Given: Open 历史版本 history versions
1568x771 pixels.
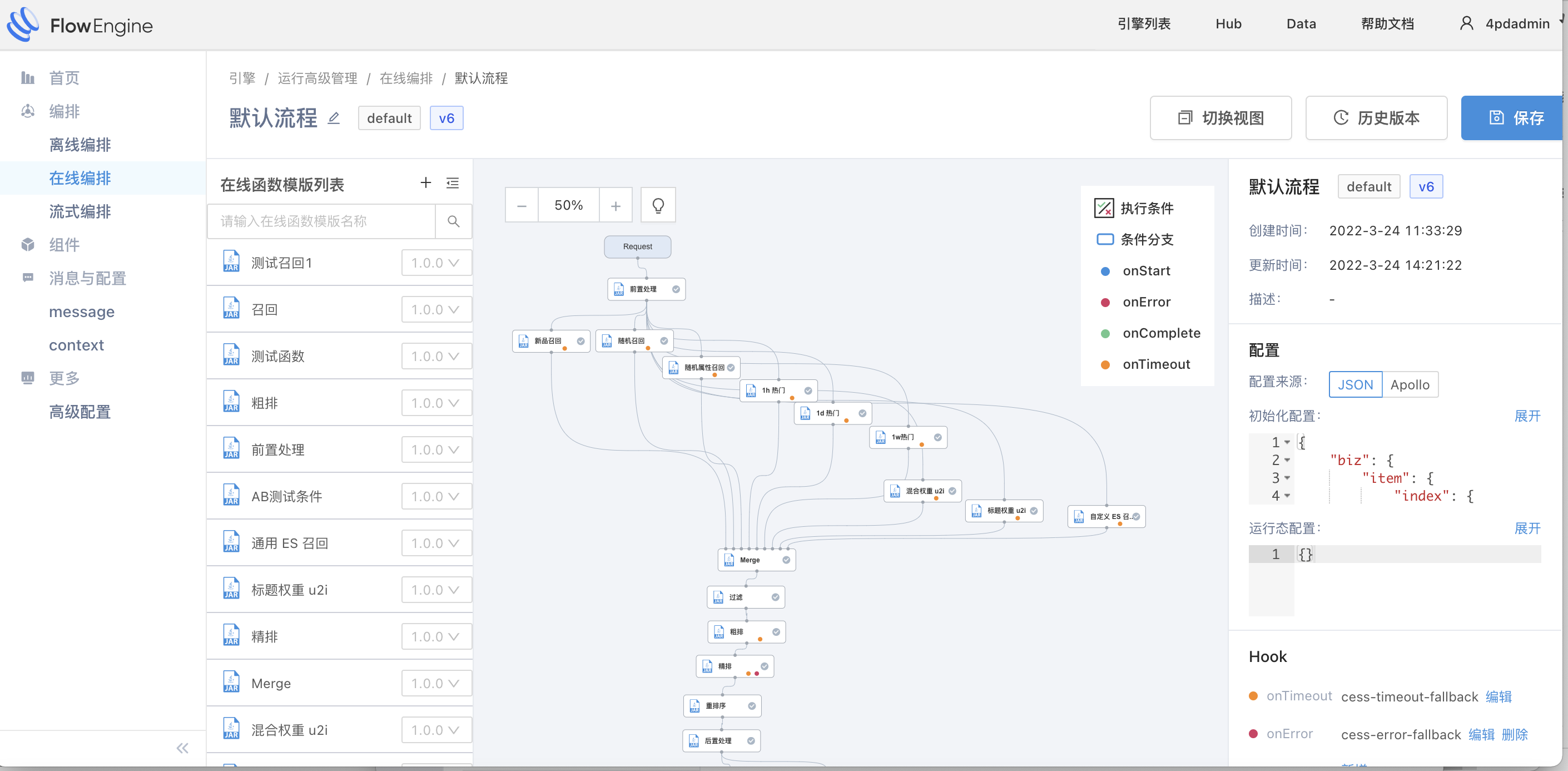Looking at the screenshot, I should coord(1376,118).
